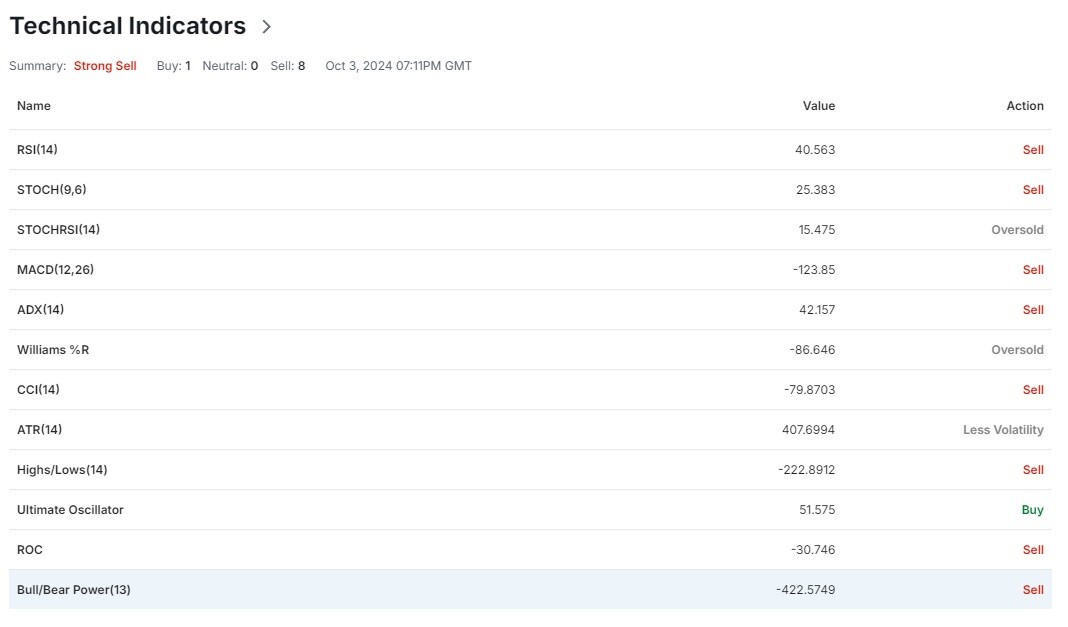Click the CCI(14) Sell action
Screen dimensions: 1068x627
pyautogui.click(x=1033, y=390)
